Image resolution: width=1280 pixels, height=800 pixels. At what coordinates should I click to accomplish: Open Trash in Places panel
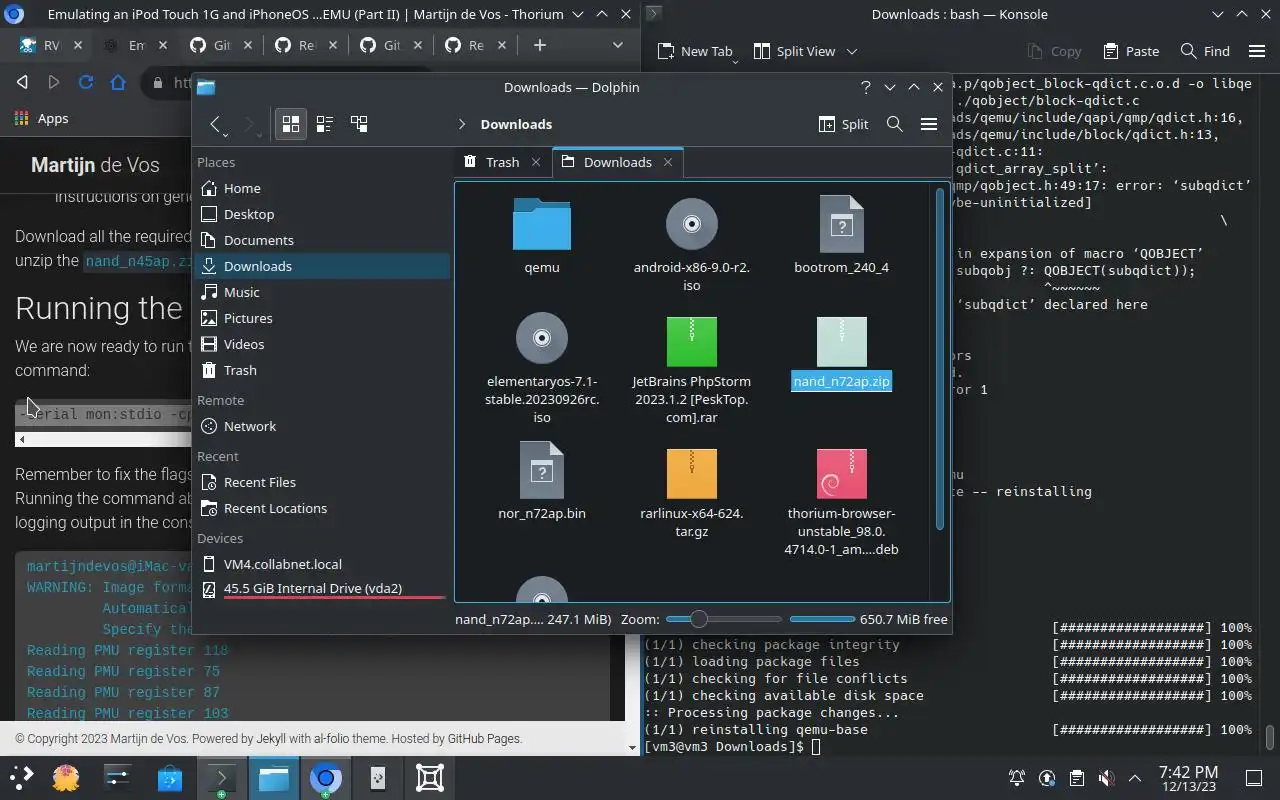[x=322, y=370]
